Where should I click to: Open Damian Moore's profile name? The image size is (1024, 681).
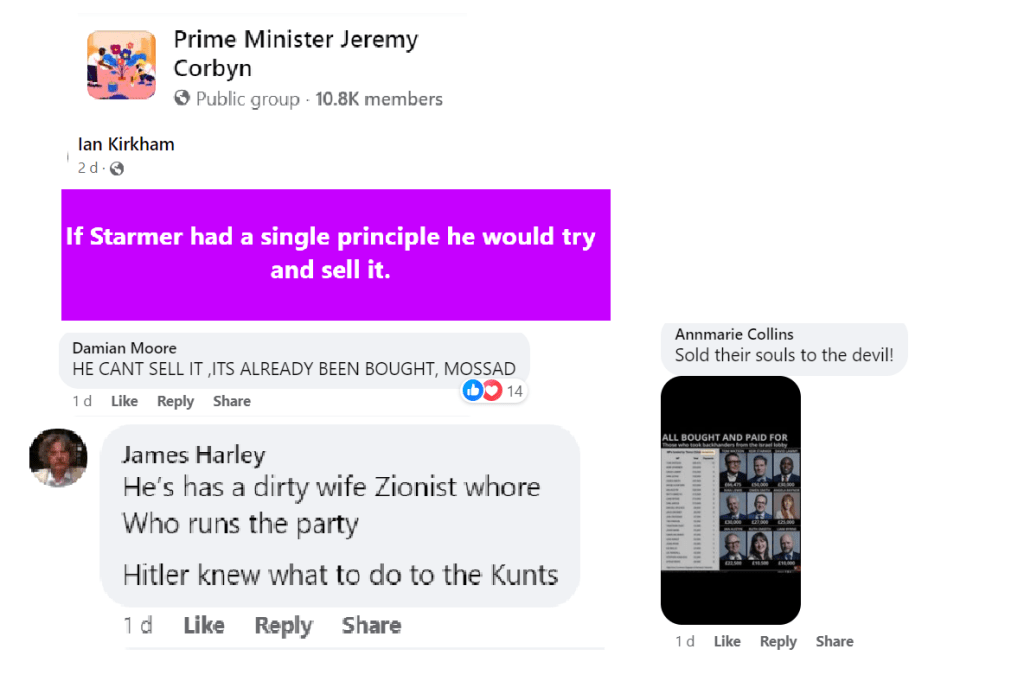point(124,348)
